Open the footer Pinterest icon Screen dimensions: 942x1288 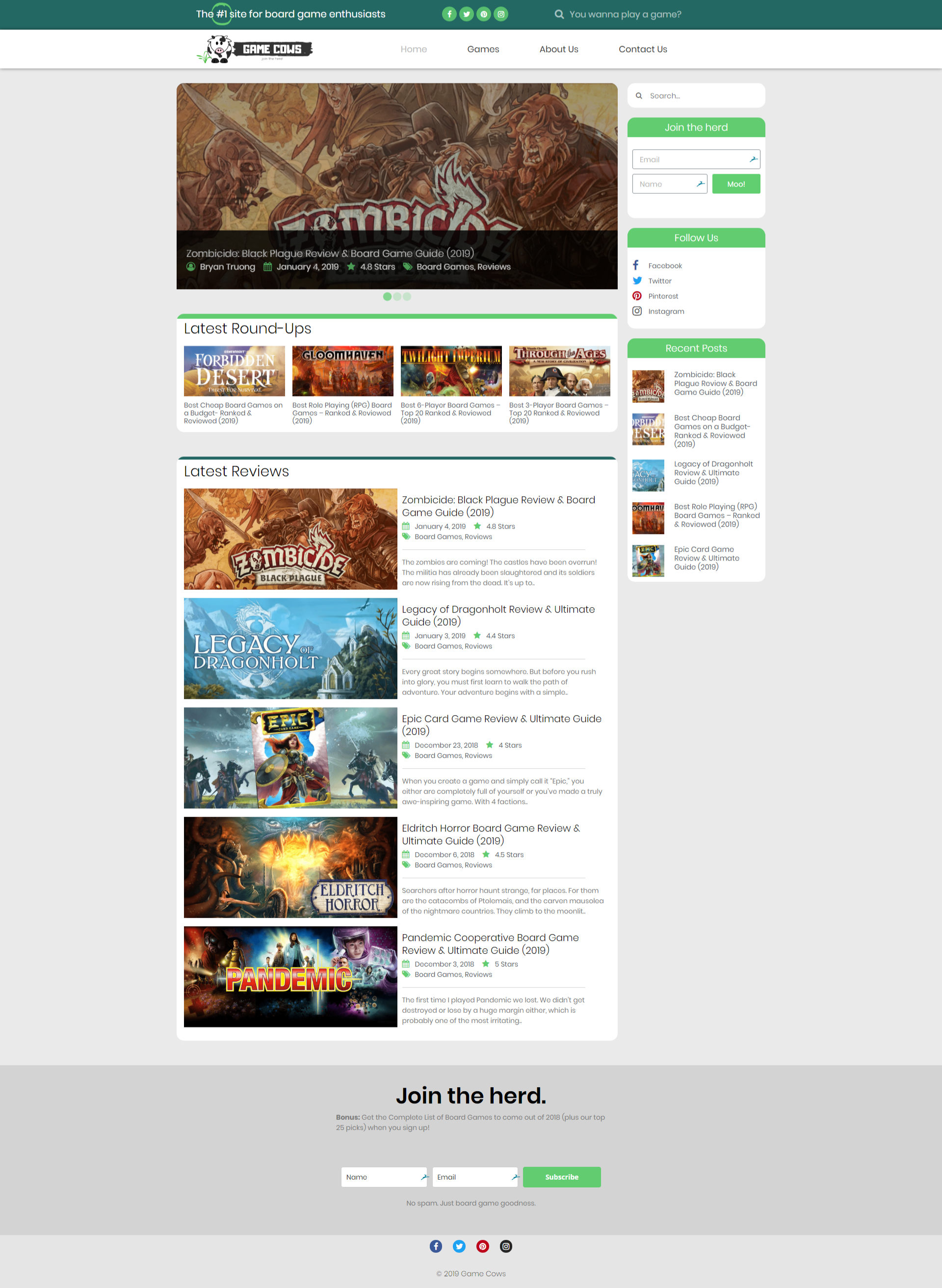[482, 1246]
